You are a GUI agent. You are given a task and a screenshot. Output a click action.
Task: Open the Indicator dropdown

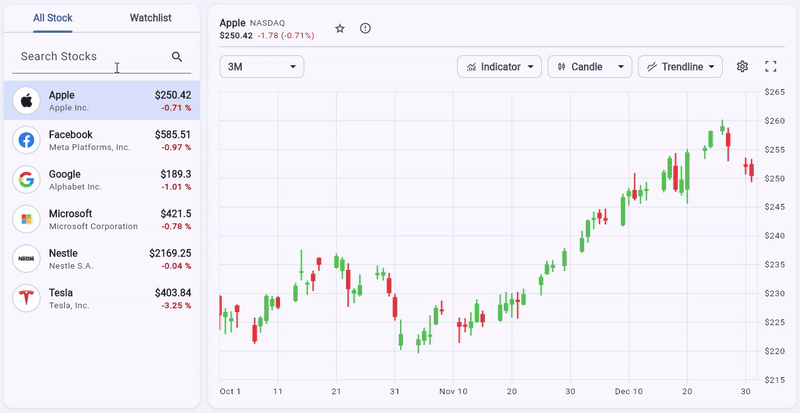499,67
